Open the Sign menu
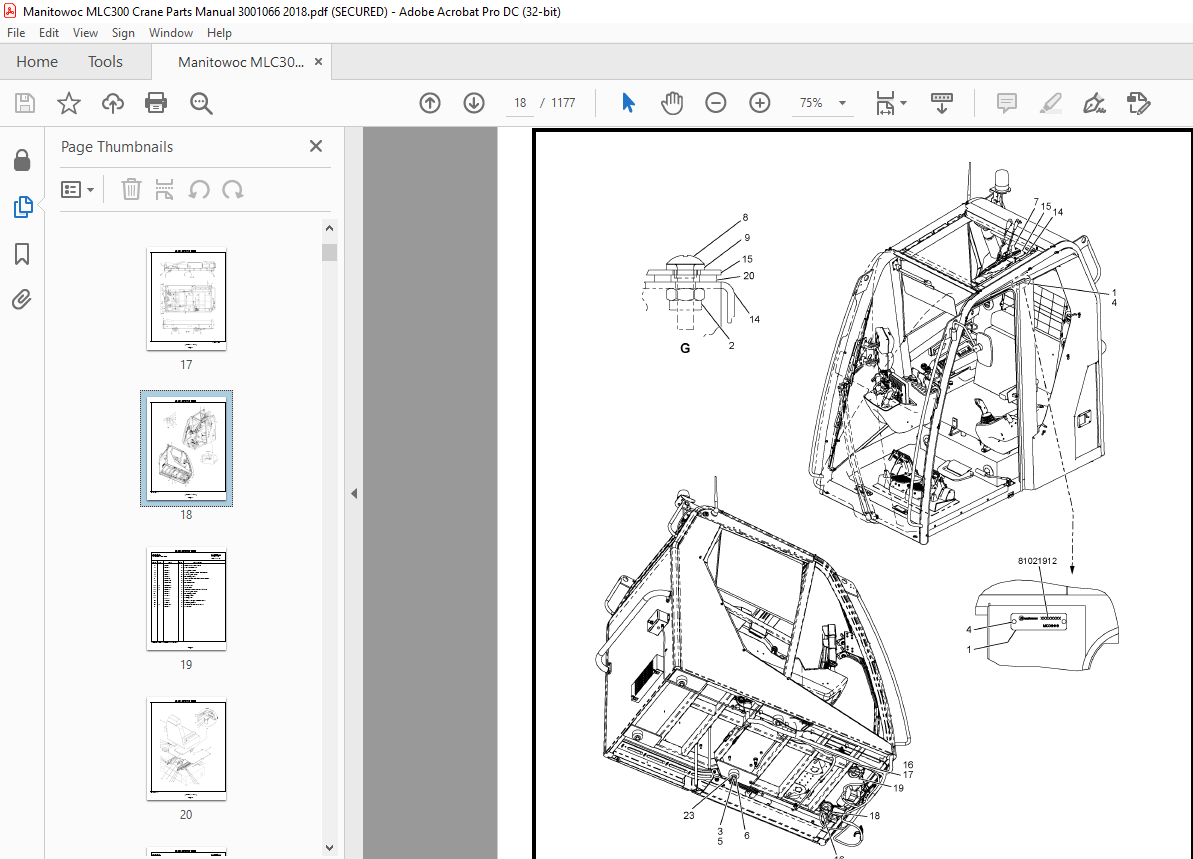 coord(123,33)
